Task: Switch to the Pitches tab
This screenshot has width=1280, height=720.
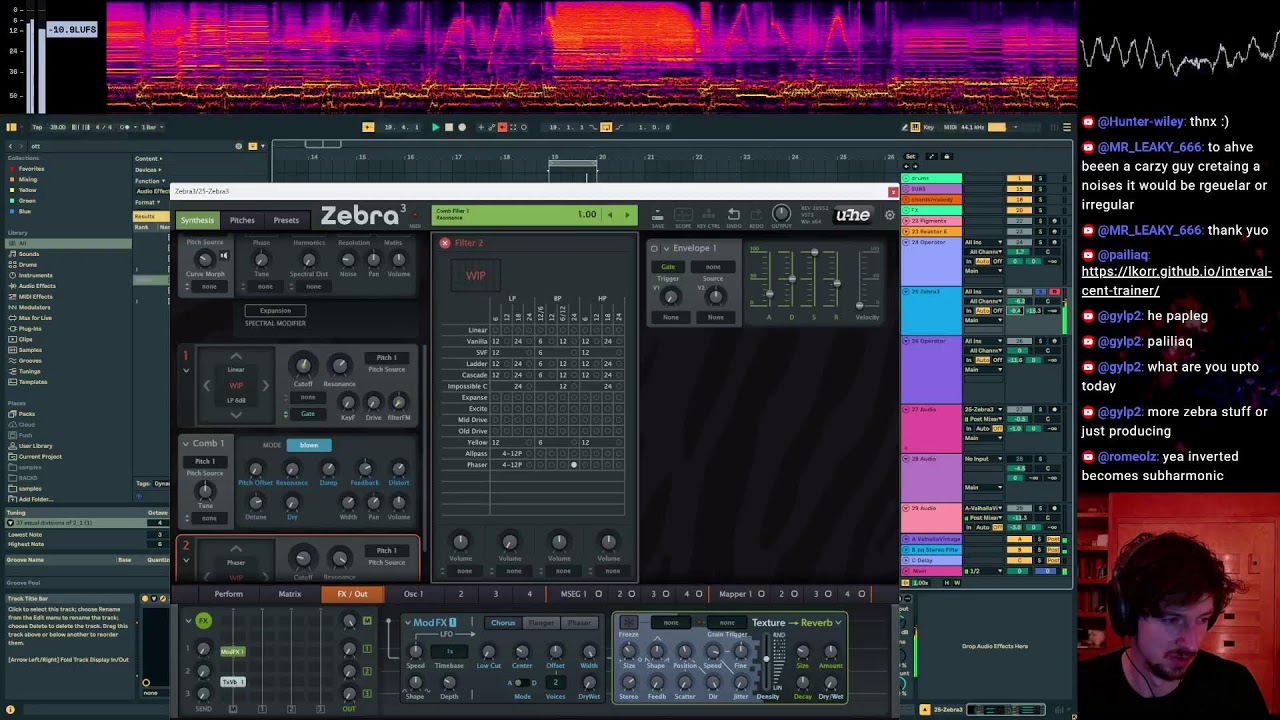Action: coord(242,221)
